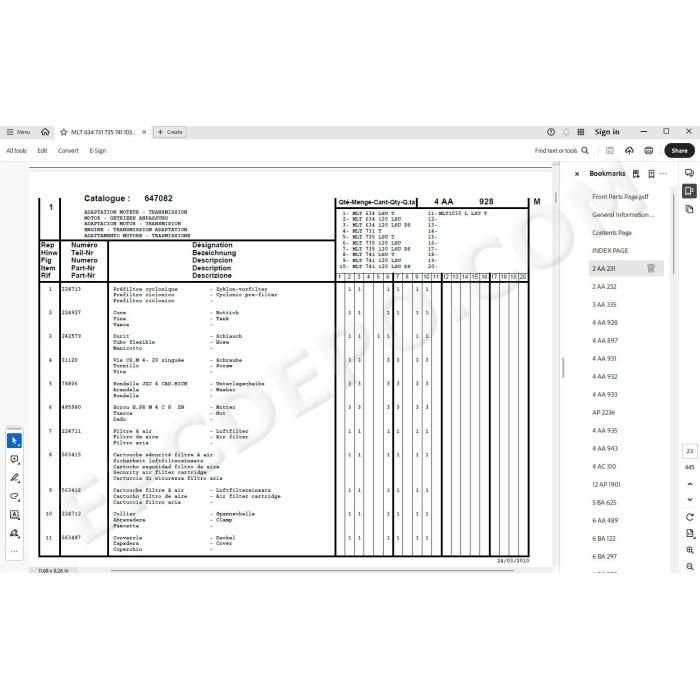Click the Create new tab button

(x=170, y=132)
